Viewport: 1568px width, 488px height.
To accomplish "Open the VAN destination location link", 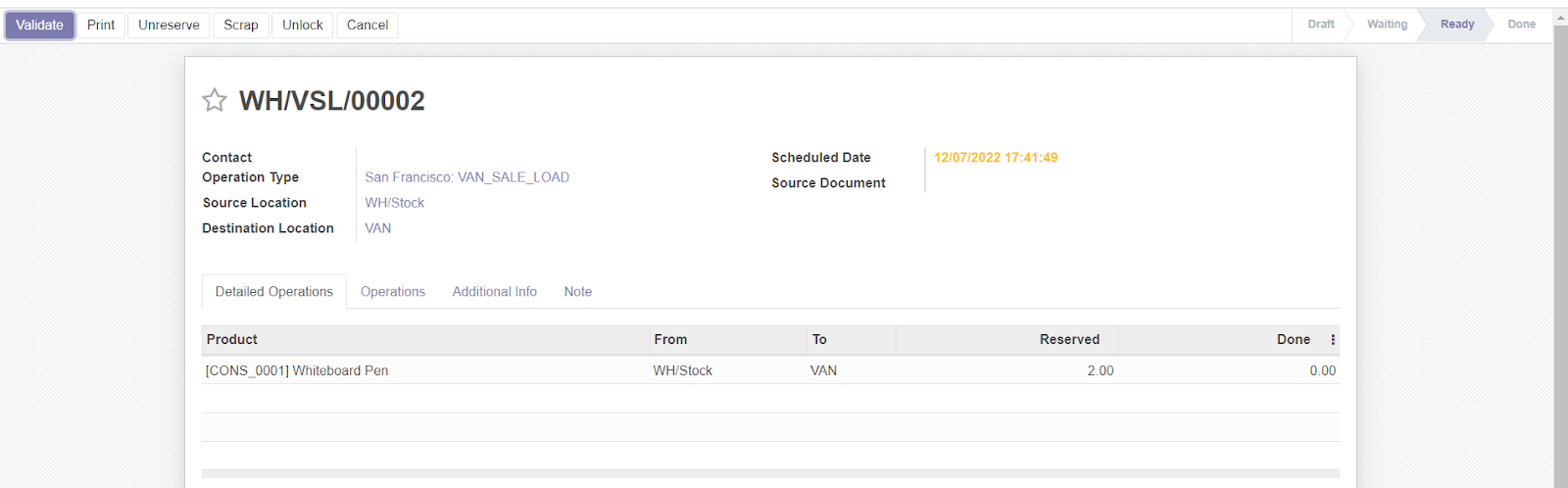I will point(378,228).
